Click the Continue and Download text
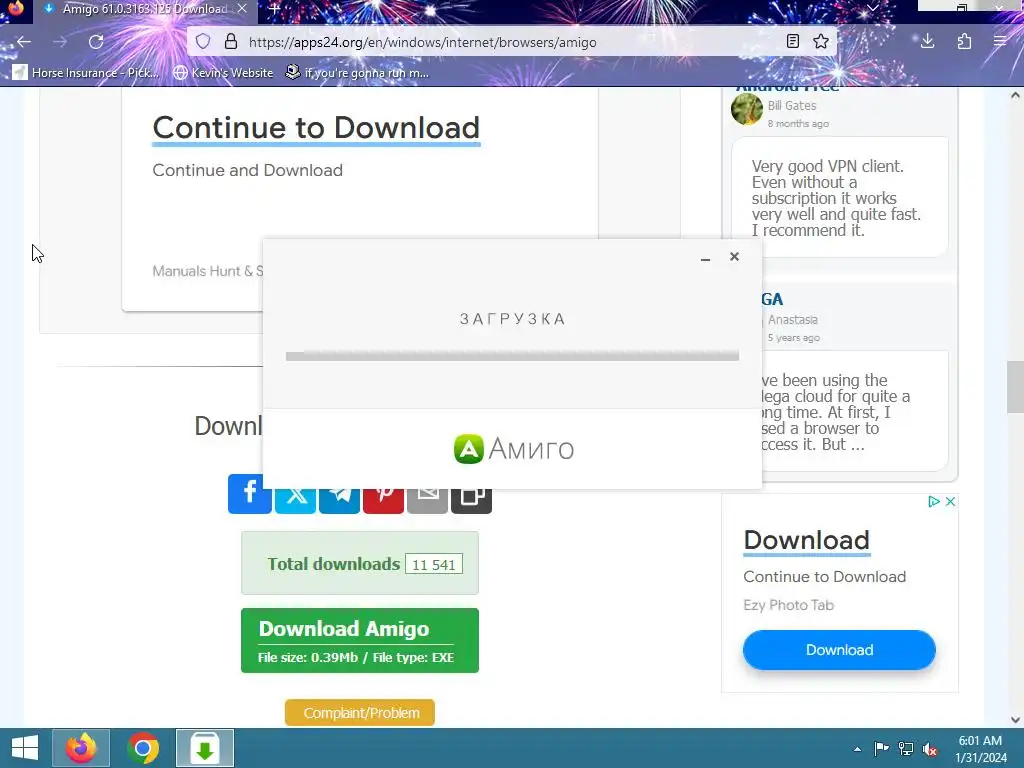Screen dimensions: 1024x768 click(248, 170)
